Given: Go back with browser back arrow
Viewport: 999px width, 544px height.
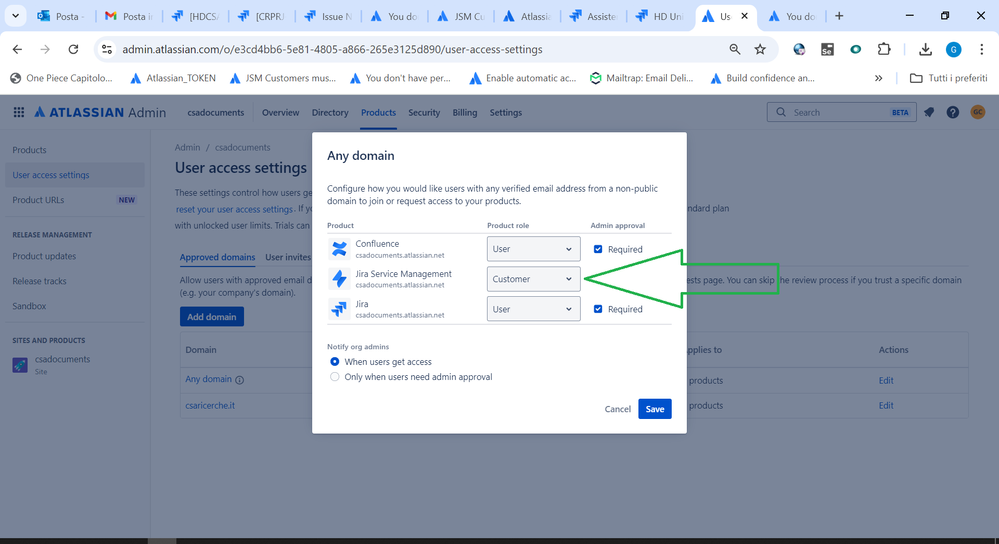Looking at the screenshot, I should click(17, 49).
